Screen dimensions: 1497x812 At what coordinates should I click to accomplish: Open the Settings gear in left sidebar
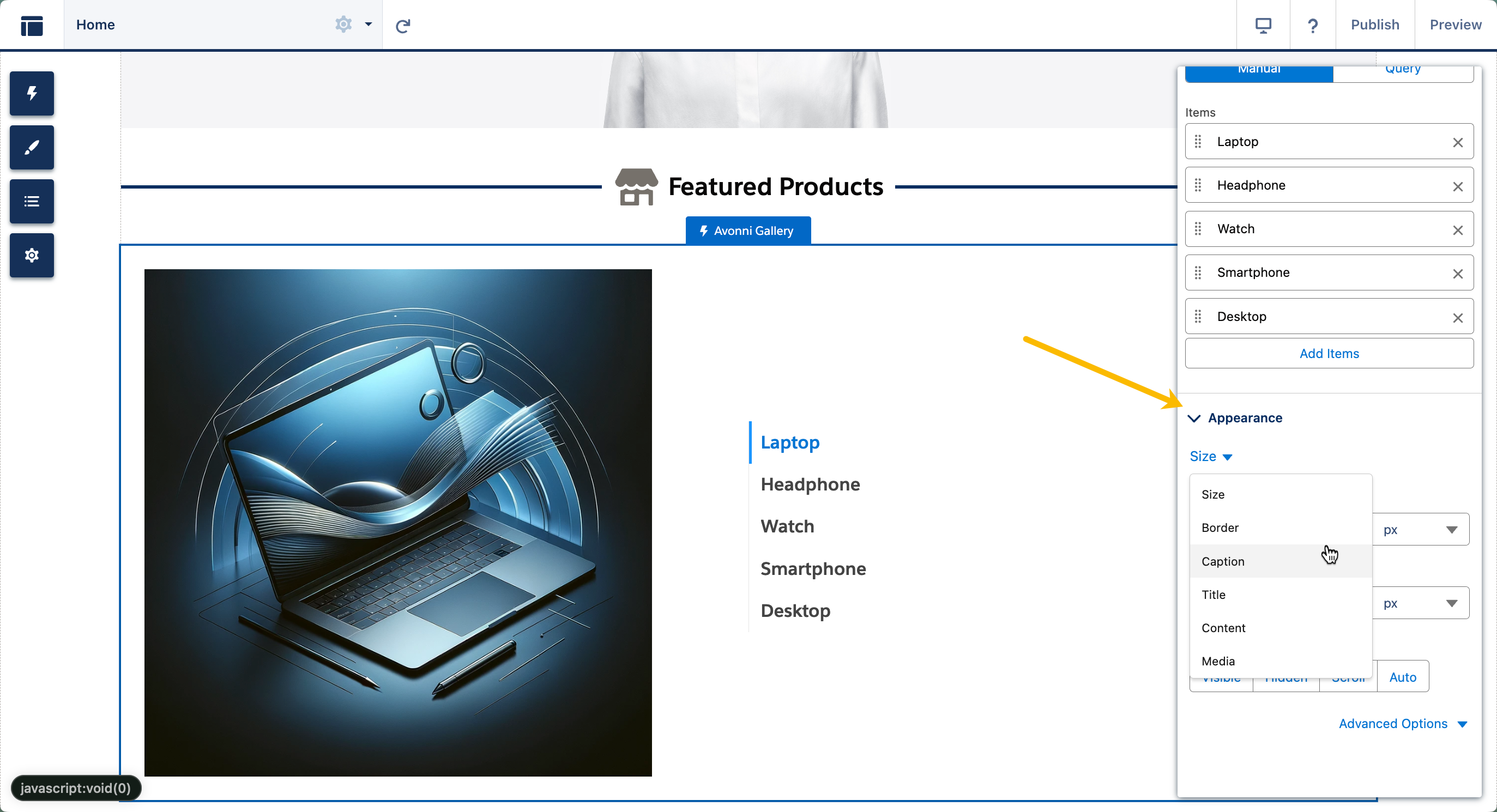click(x=32, y=255)
